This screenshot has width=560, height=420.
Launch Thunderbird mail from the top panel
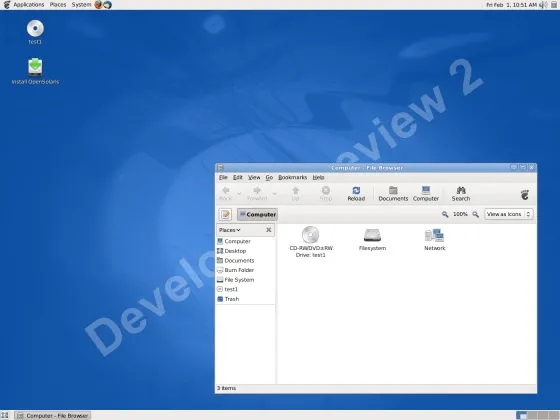(108, 5)
